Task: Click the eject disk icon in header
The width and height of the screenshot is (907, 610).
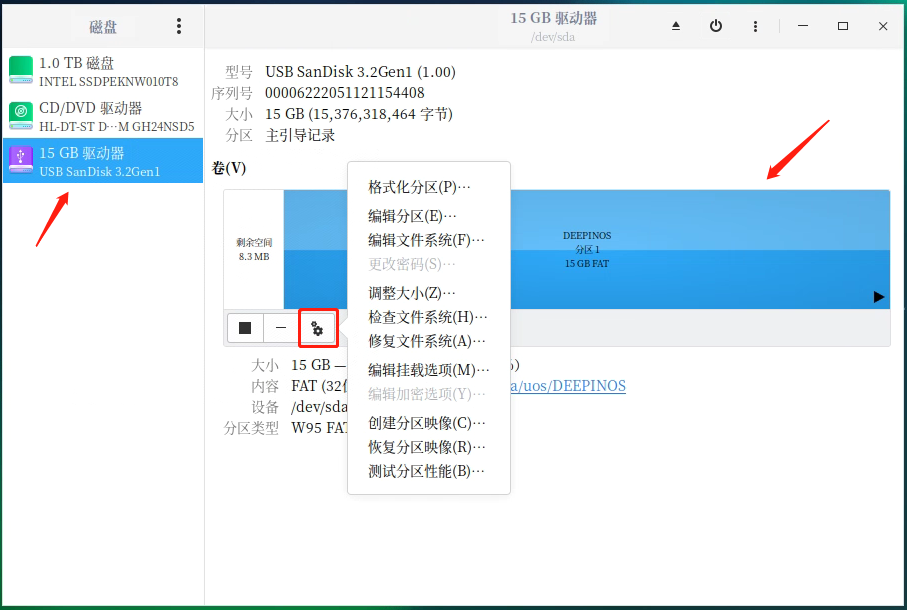Action: [x=676, y=26]
